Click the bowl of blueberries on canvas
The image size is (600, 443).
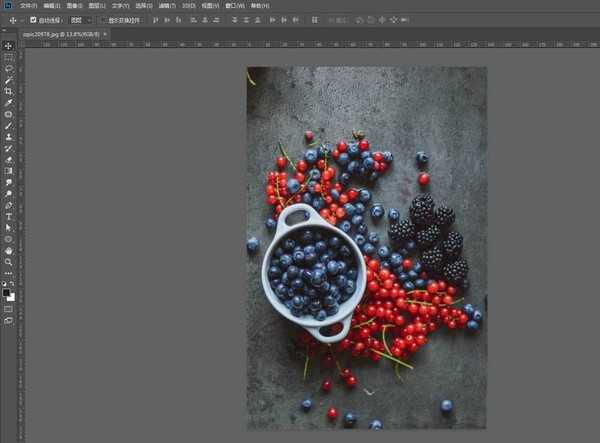(x=311, y=271)
